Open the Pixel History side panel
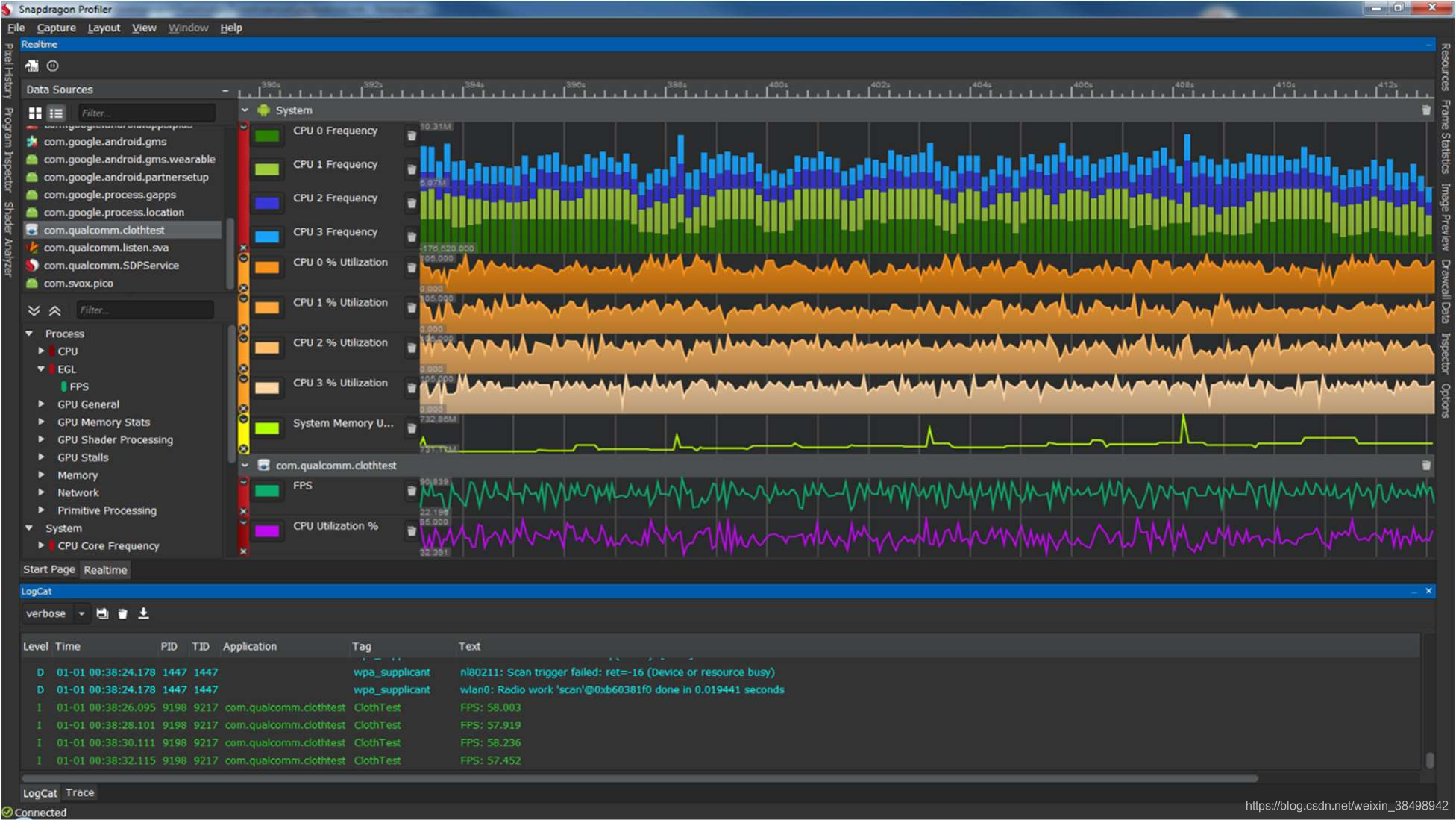This screenshot has width=1456, height=820. [8, 71]
